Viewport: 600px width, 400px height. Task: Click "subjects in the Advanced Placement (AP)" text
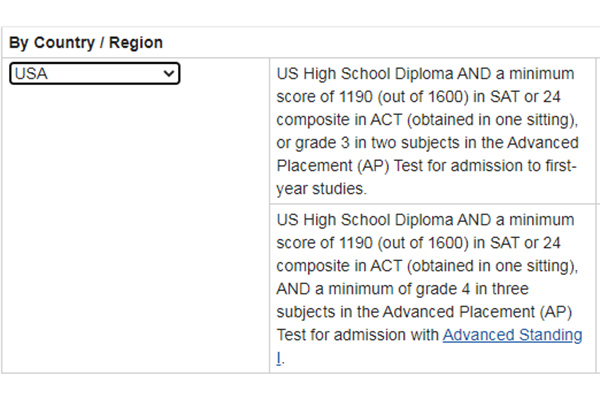click(x=424, y=312)
